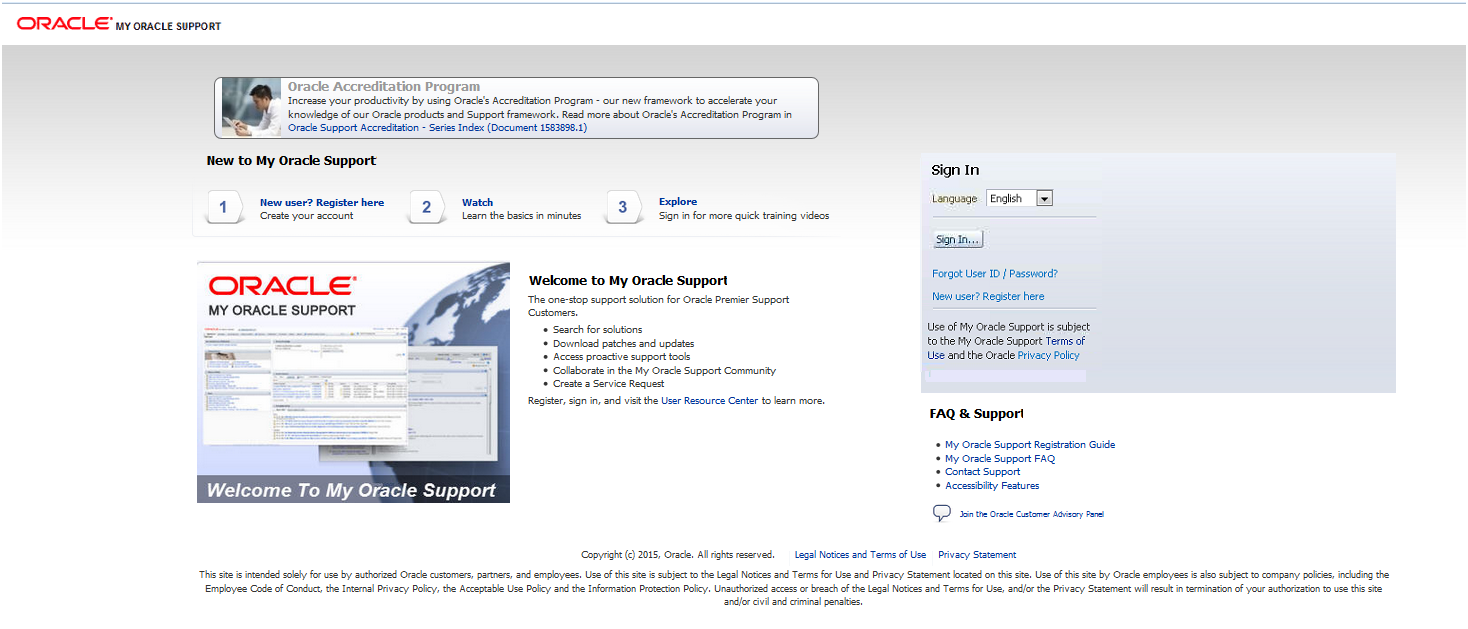This screenshot has width=1468, height=629.
Task: Open Accessibility Features link
Action: click(992, 485)
